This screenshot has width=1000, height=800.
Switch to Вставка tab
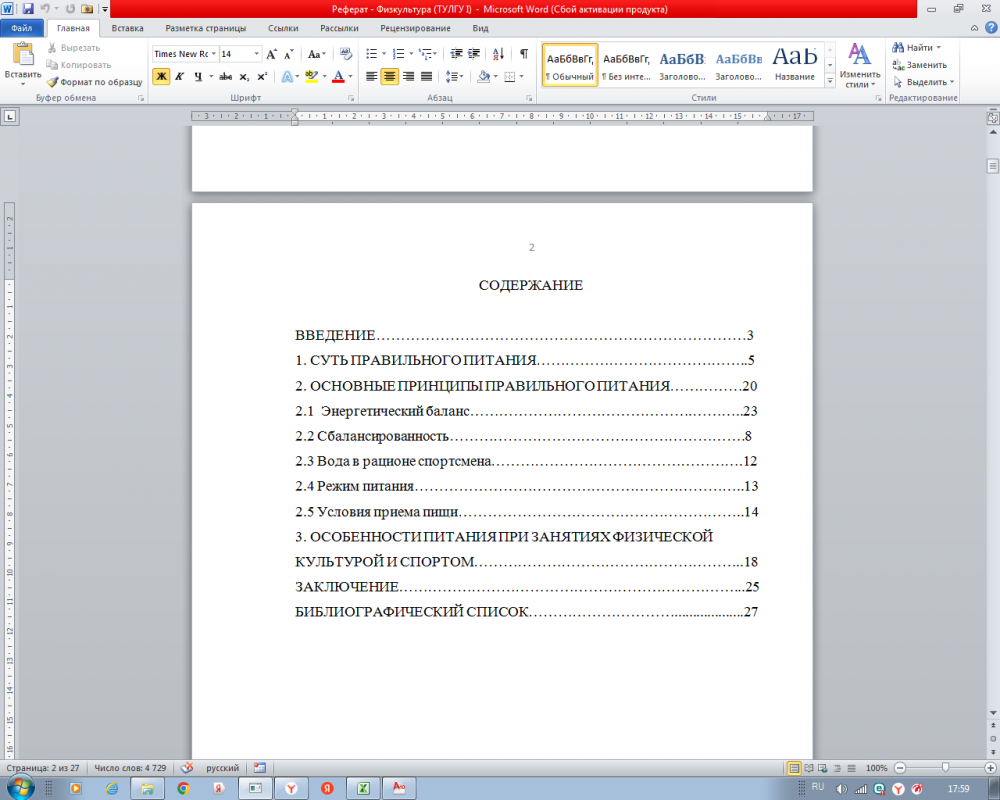pos(128,28)
